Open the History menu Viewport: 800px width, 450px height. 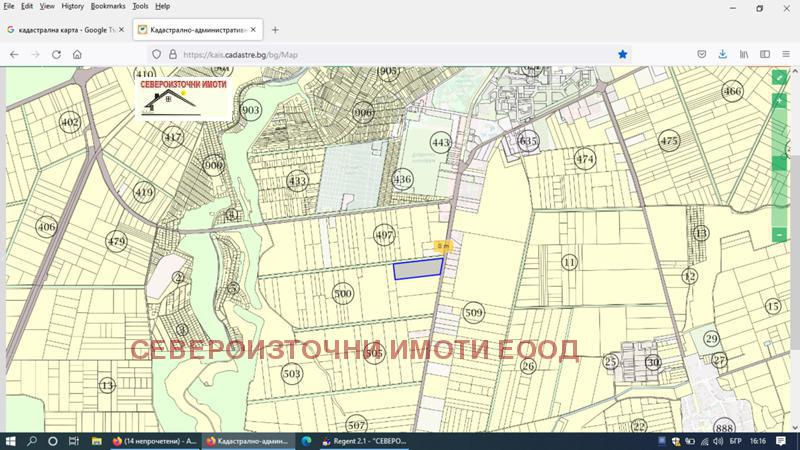(72, 6)
